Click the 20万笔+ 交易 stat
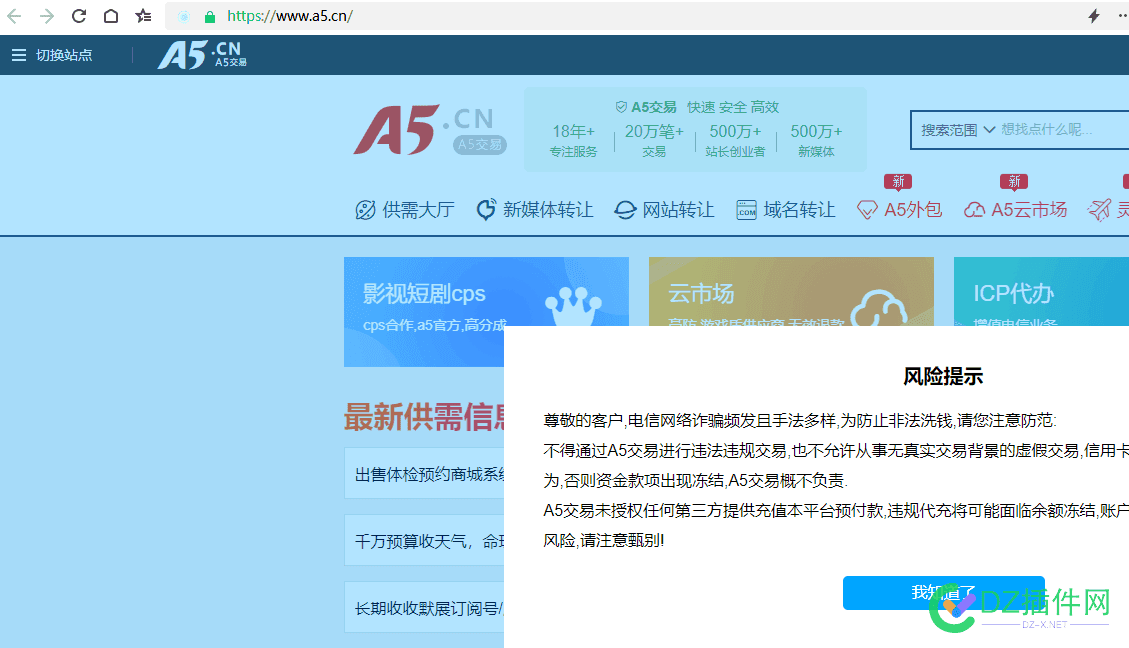This screenshot has height=648, width=1129. [x=654, y=140]
